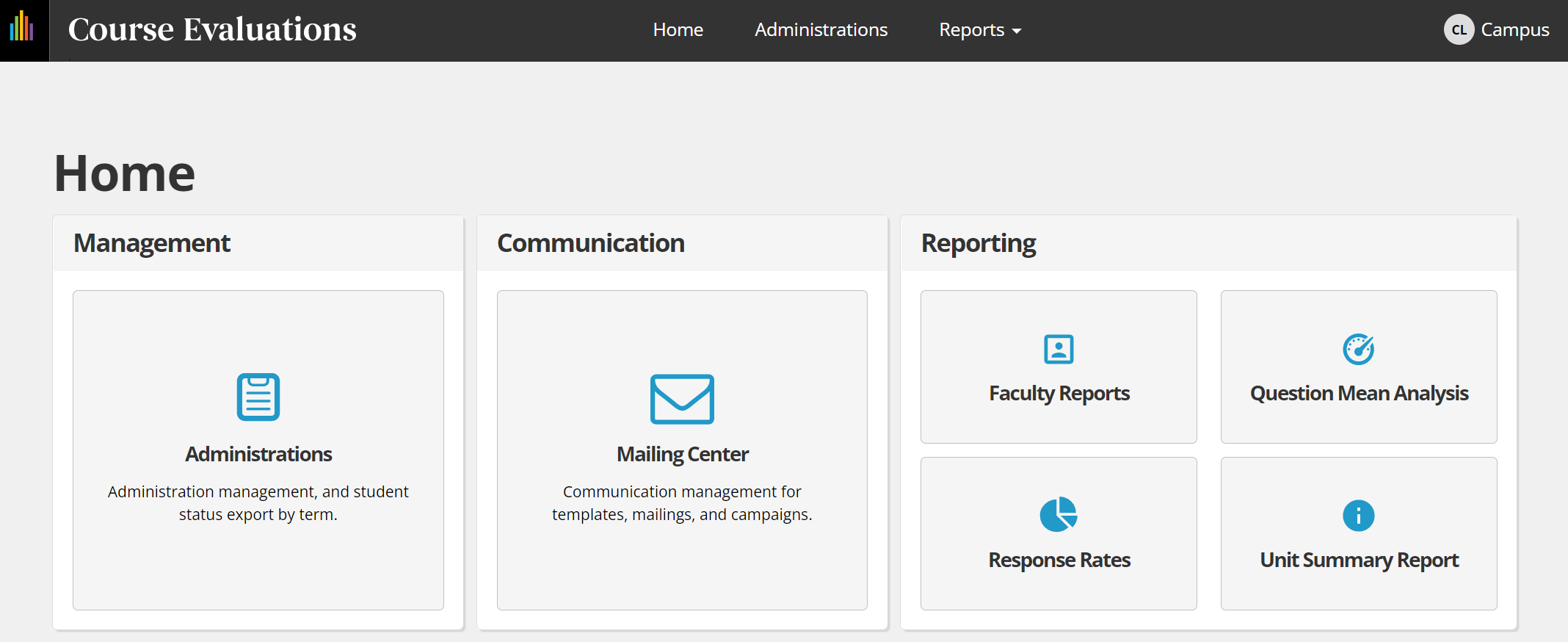
Task: Click the Faculty Reports portrait icon
Action: pos(1059,350)
